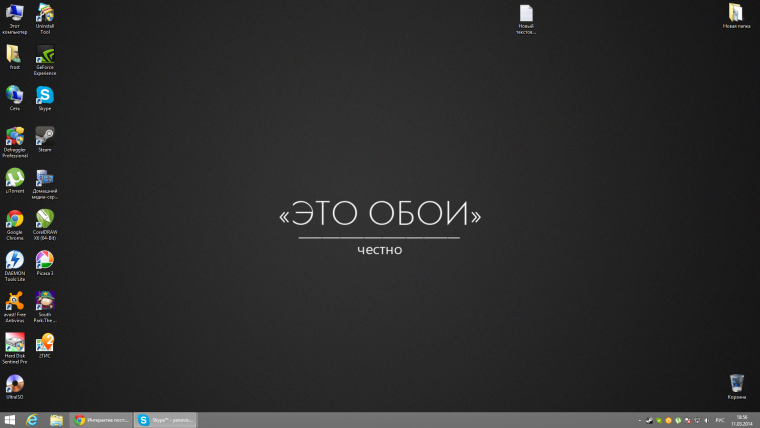Change the 'РУС' input language indicator

click(x=720, y=420)
